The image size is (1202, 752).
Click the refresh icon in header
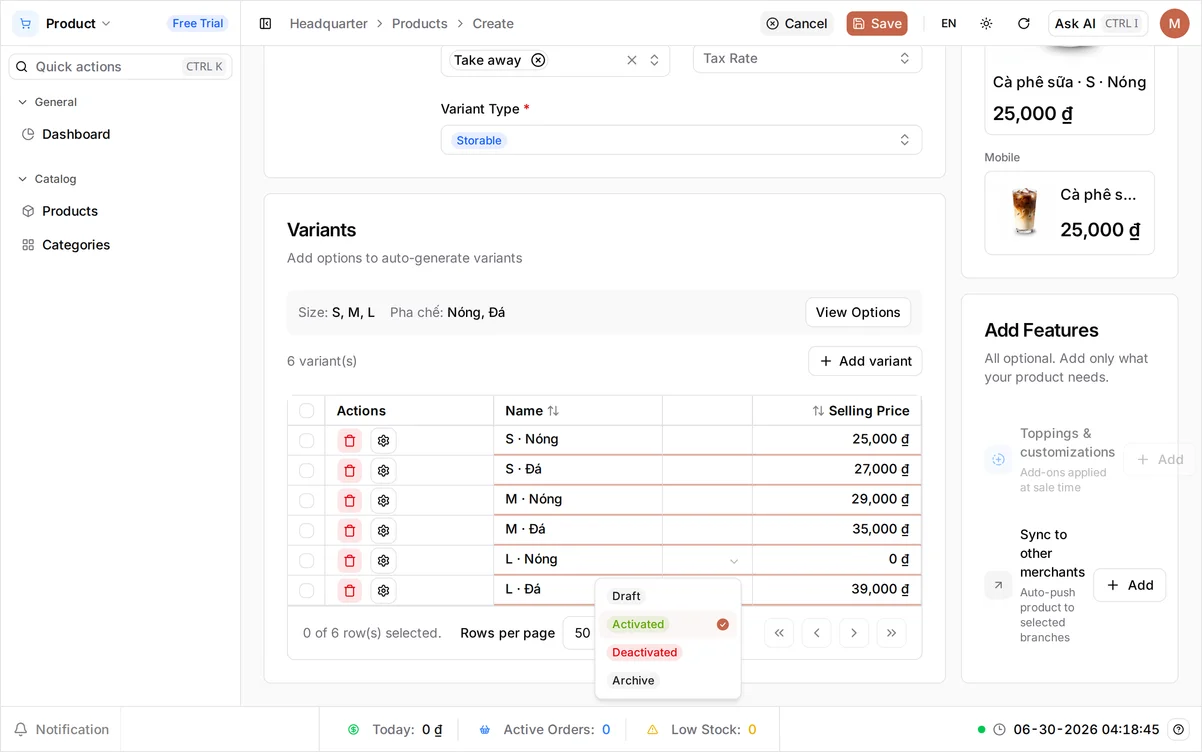pyautogui.click(x=1023, y=23)
